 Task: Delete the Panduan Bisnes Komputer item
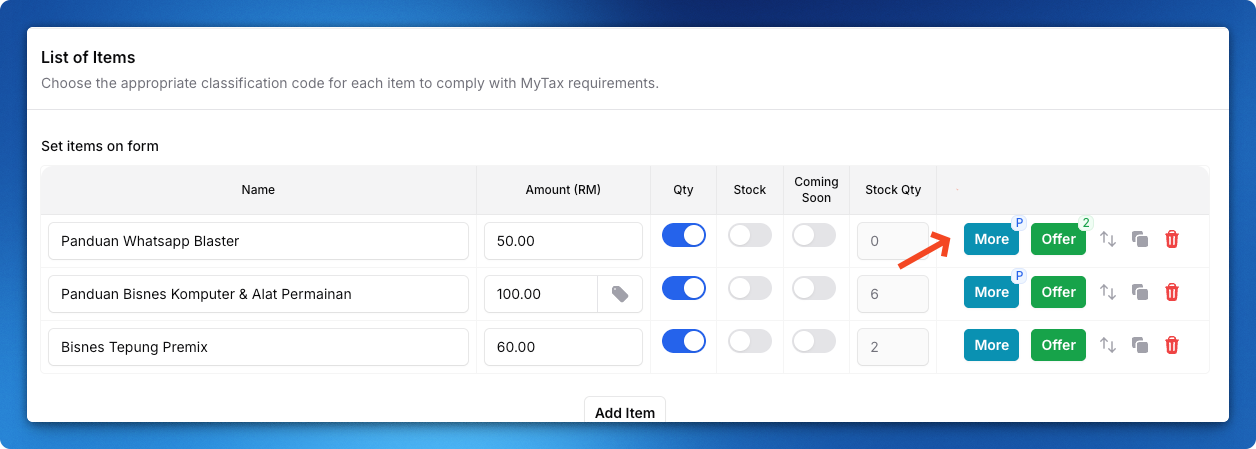click(1172, 292)
